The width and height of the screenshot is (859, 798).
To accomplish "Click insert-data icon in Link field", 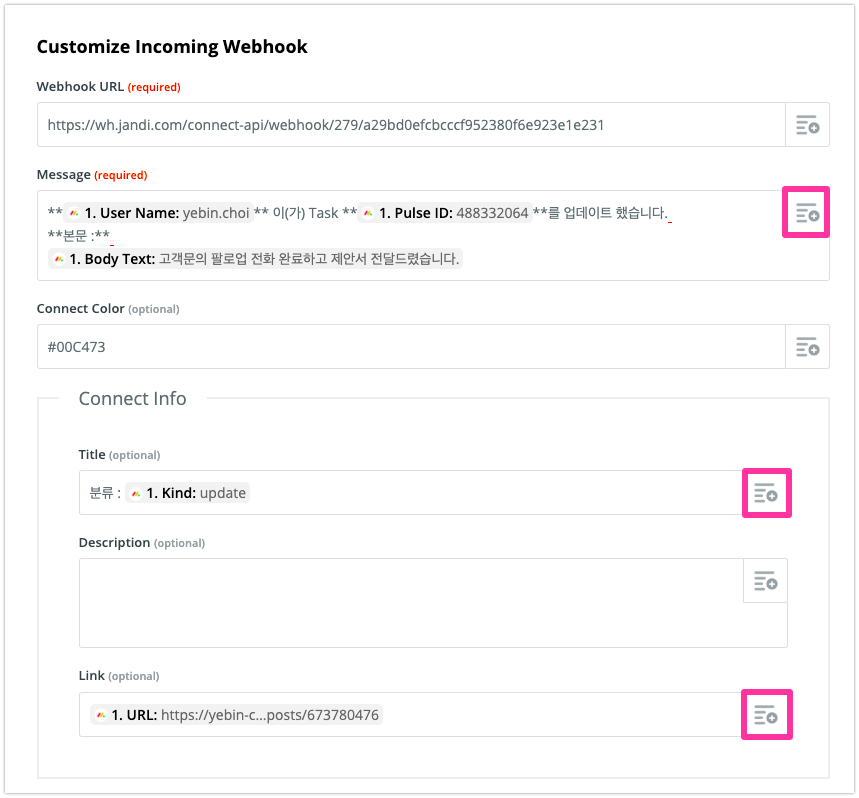I will 766,714.
